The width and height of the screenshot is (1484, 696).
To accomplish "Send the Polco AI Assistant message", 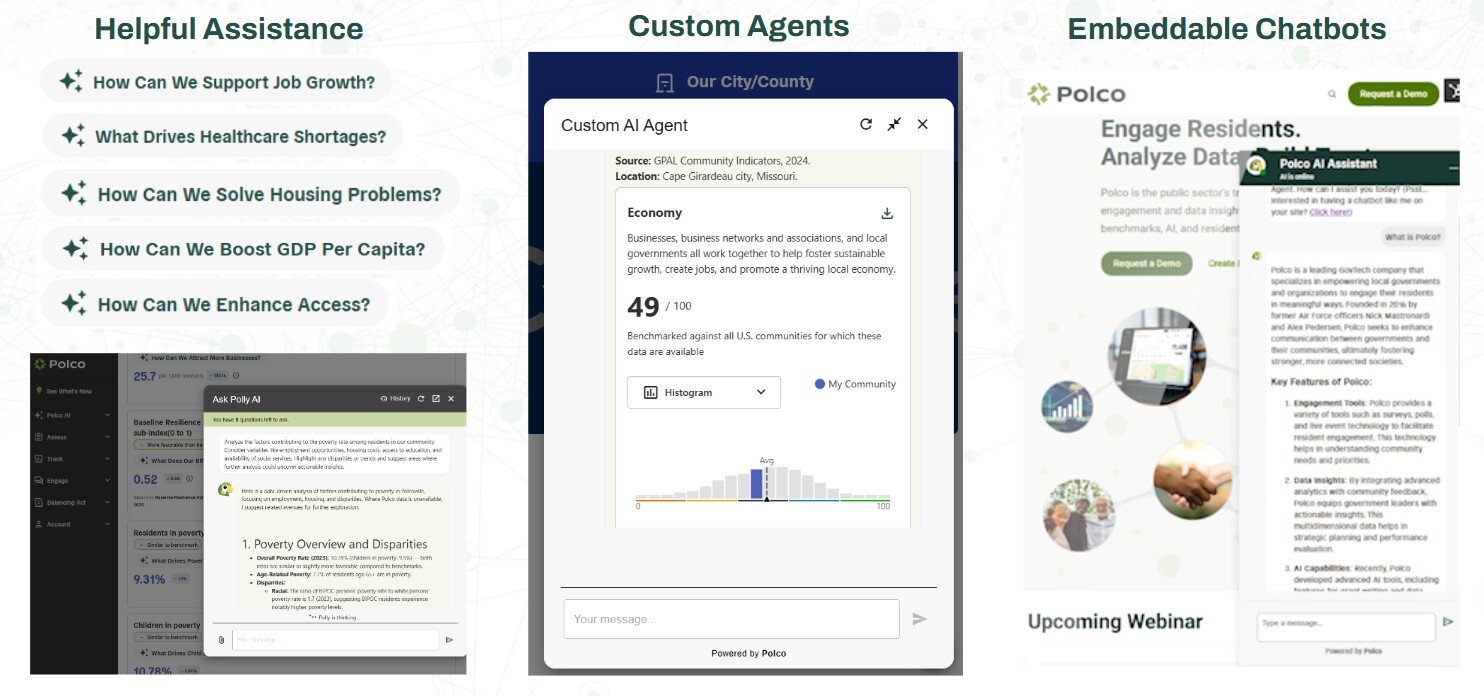I will (x=1448, y=622).
